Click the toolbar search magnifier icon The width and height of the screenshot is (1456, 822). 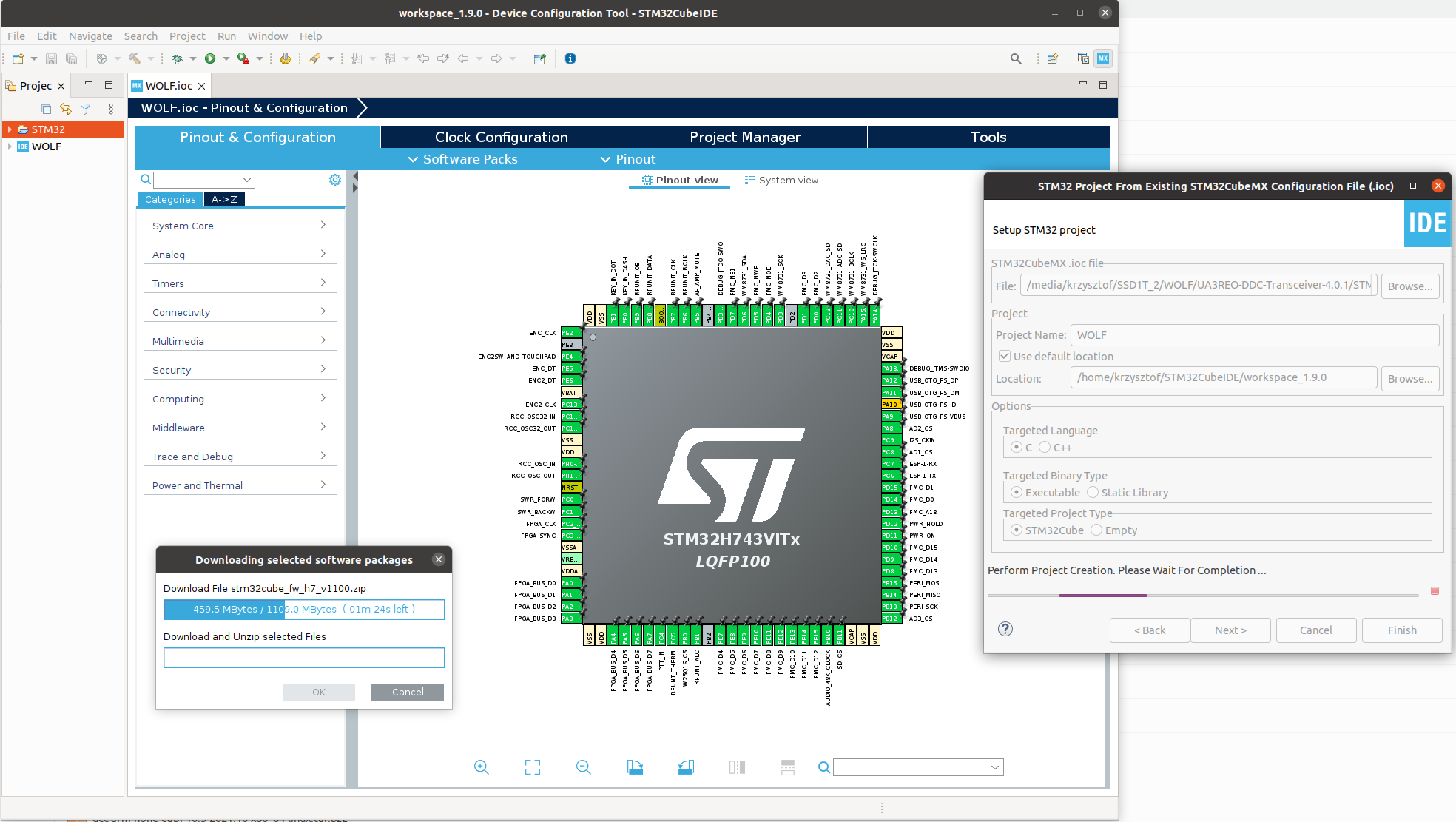point(1016,58)
